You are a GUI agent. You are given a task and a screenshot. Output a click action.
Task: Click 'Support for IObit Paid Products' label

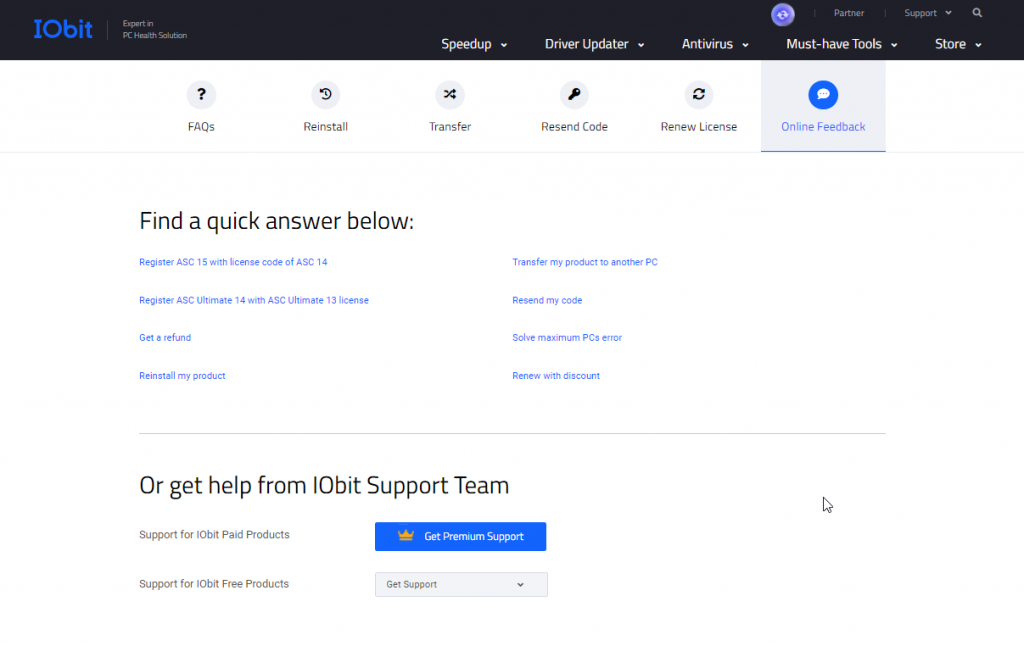pos(214,534)
